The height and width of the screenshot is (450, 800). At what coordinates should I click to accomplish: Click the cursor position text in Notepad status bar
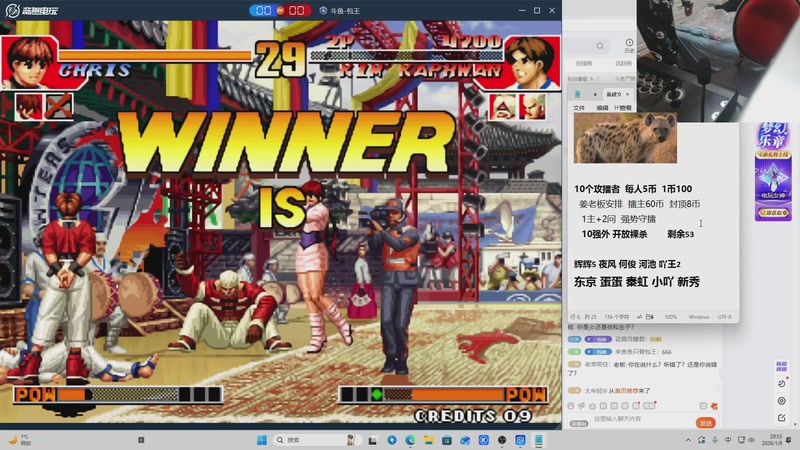tap(583, 317)
